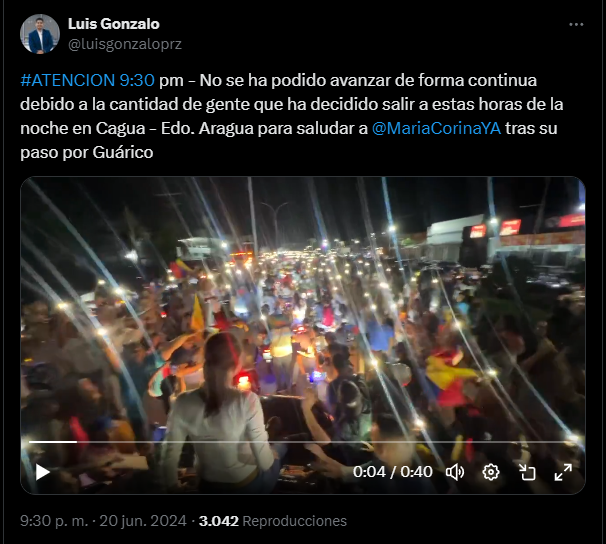This screenshot has height=544, width=606.
Task: Click the 0:04 / 0:40 time display
Action: [393, 472]
